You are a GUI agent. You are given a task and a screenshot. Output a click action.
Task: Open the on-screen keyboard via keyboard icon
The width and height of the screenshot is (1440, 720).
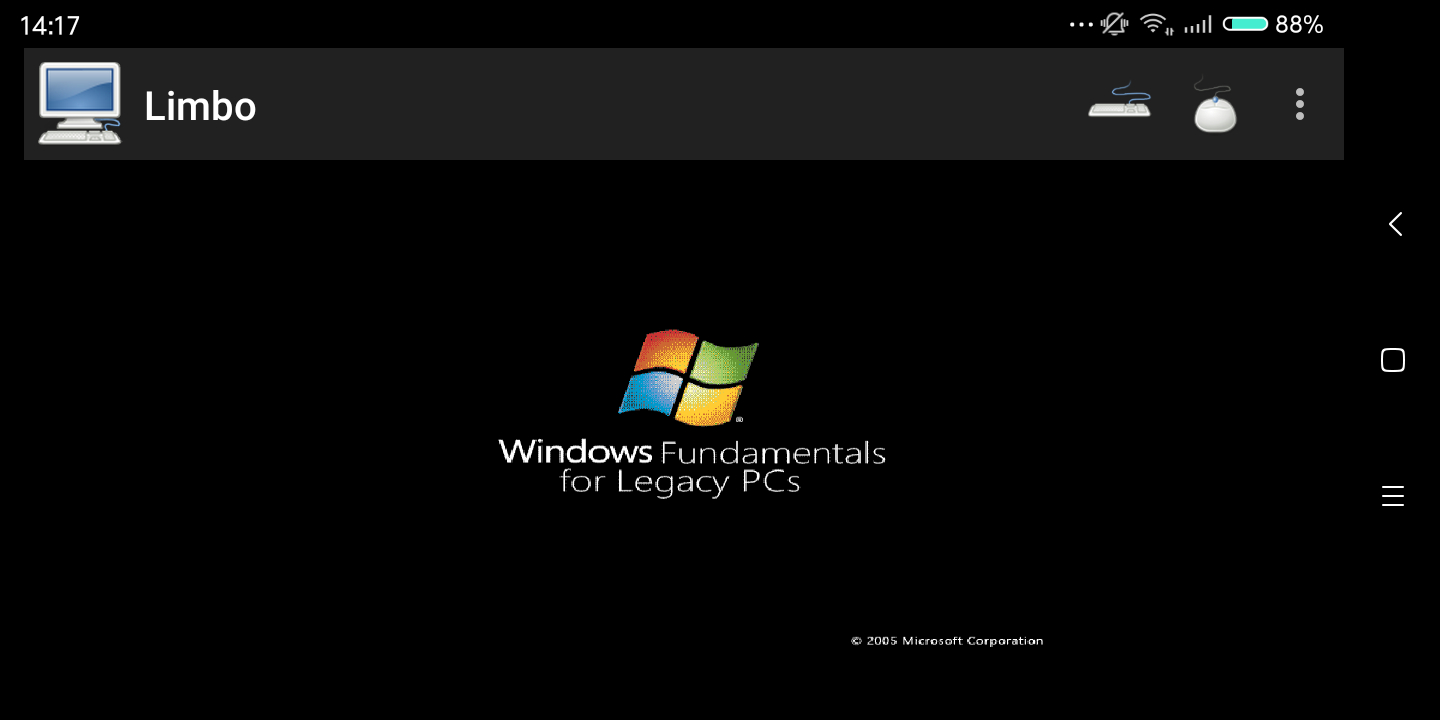click(x=1119, y=101)
